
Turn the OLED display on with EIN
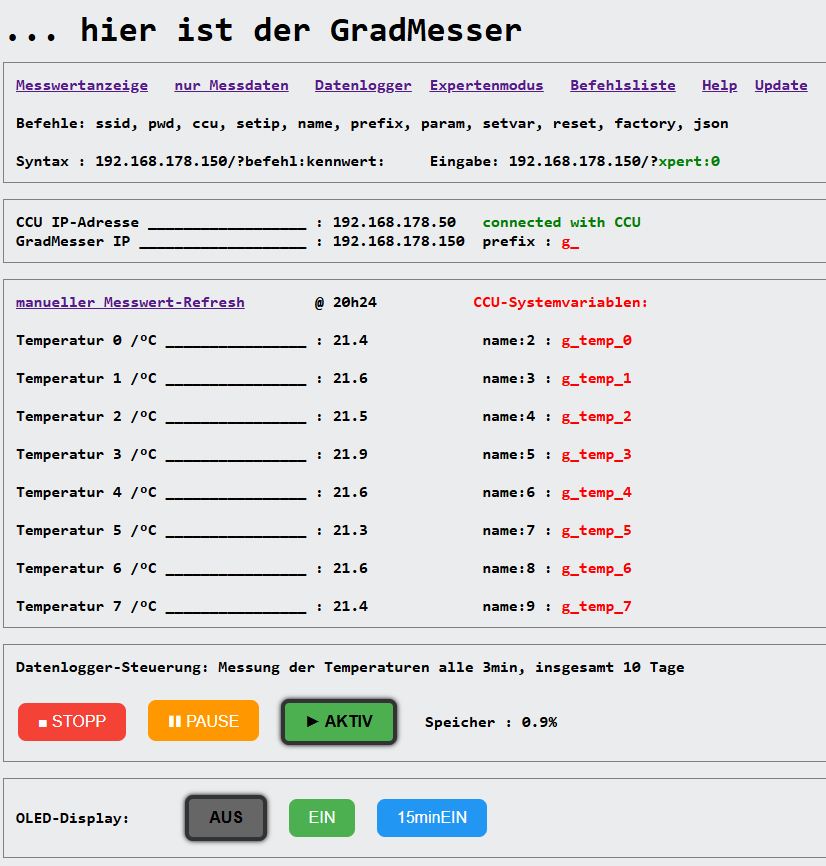point(322,817)
